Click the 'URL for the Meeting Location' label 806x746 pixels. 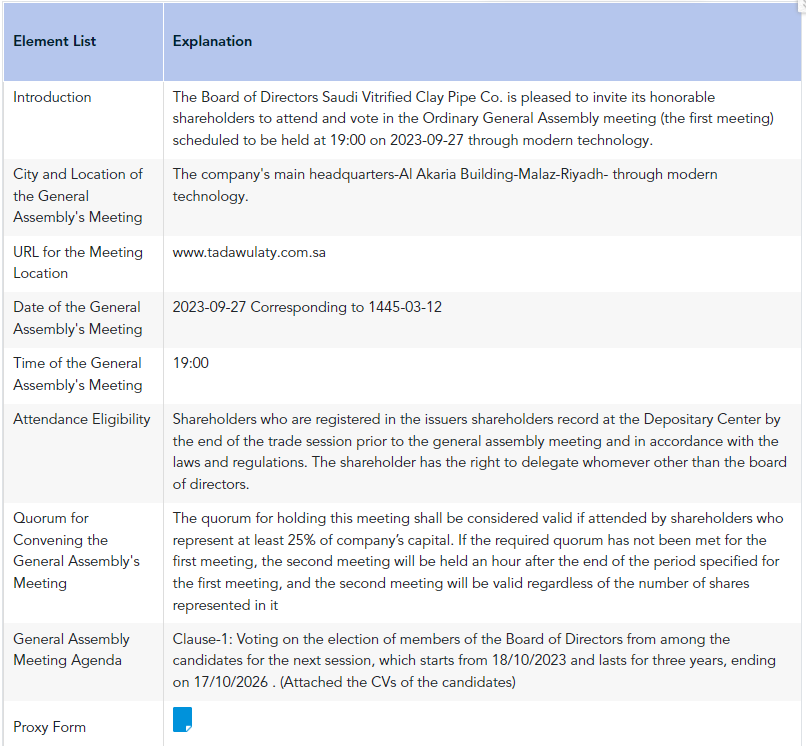point(78,263)
